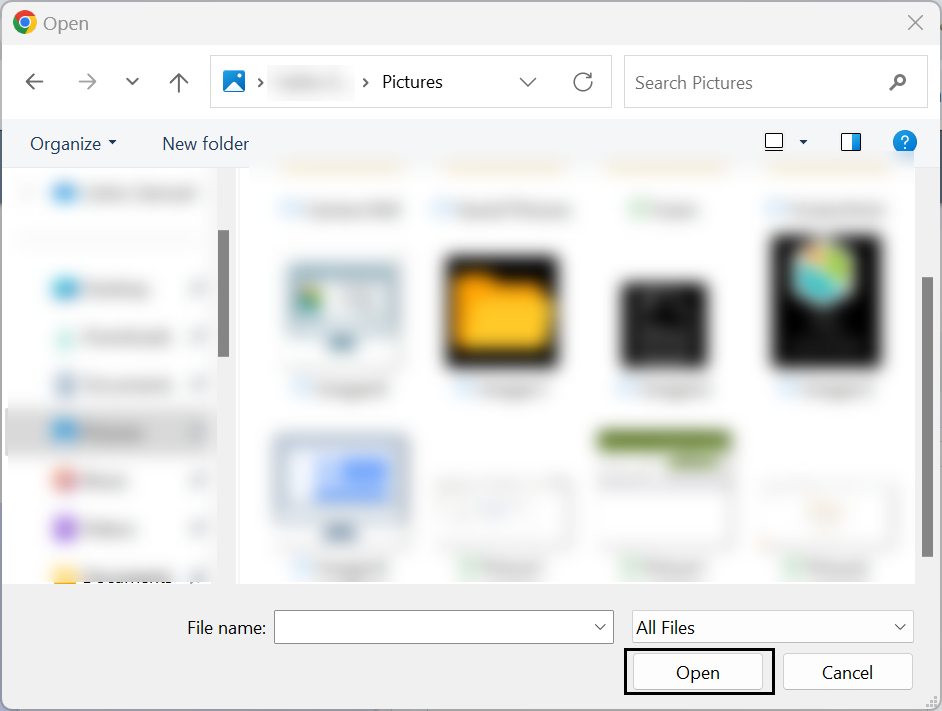Image resolution: width=942 pixels, height=711 pixels.
Task: Open the Recent locations chevron
Action: click(x=132, y=82)
